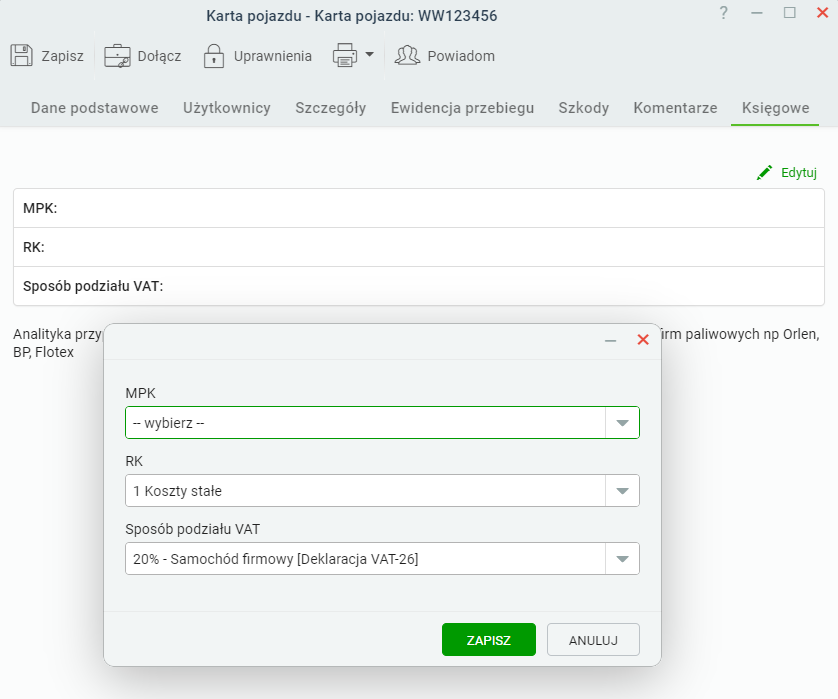This screenshot has height=699, width=838.
Task: Close the Karta pojazdu window
Action: pos(823,13)
